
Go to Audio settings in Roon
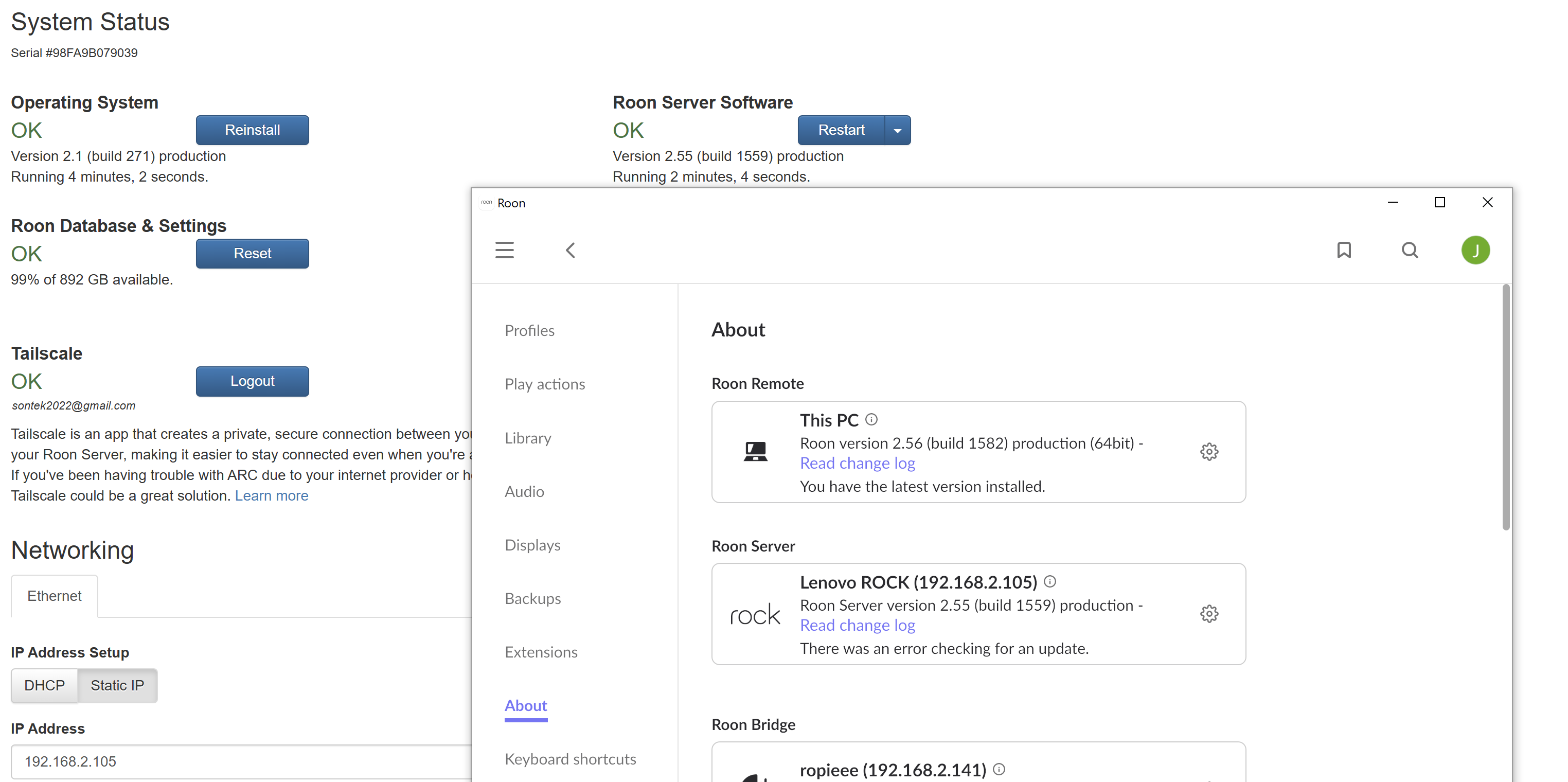click(524, 491)
